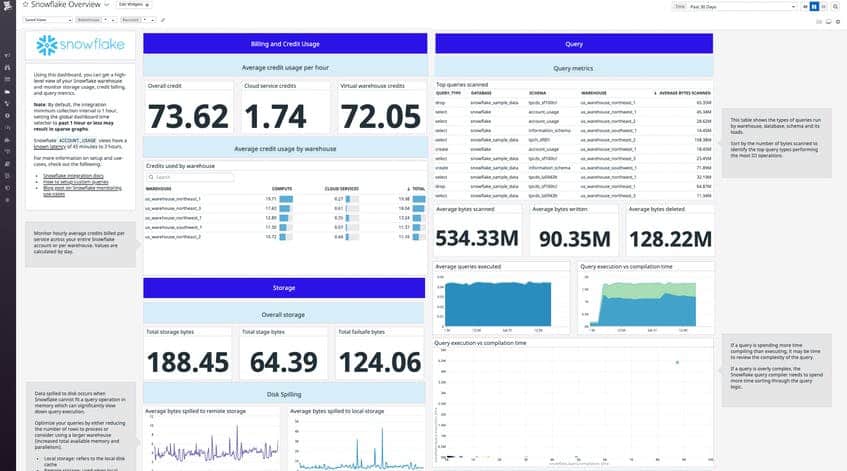This screenshot has width=847, height=471.
Task: Click the Total failsafe bytes value 124.06
Action: (380, 362)
